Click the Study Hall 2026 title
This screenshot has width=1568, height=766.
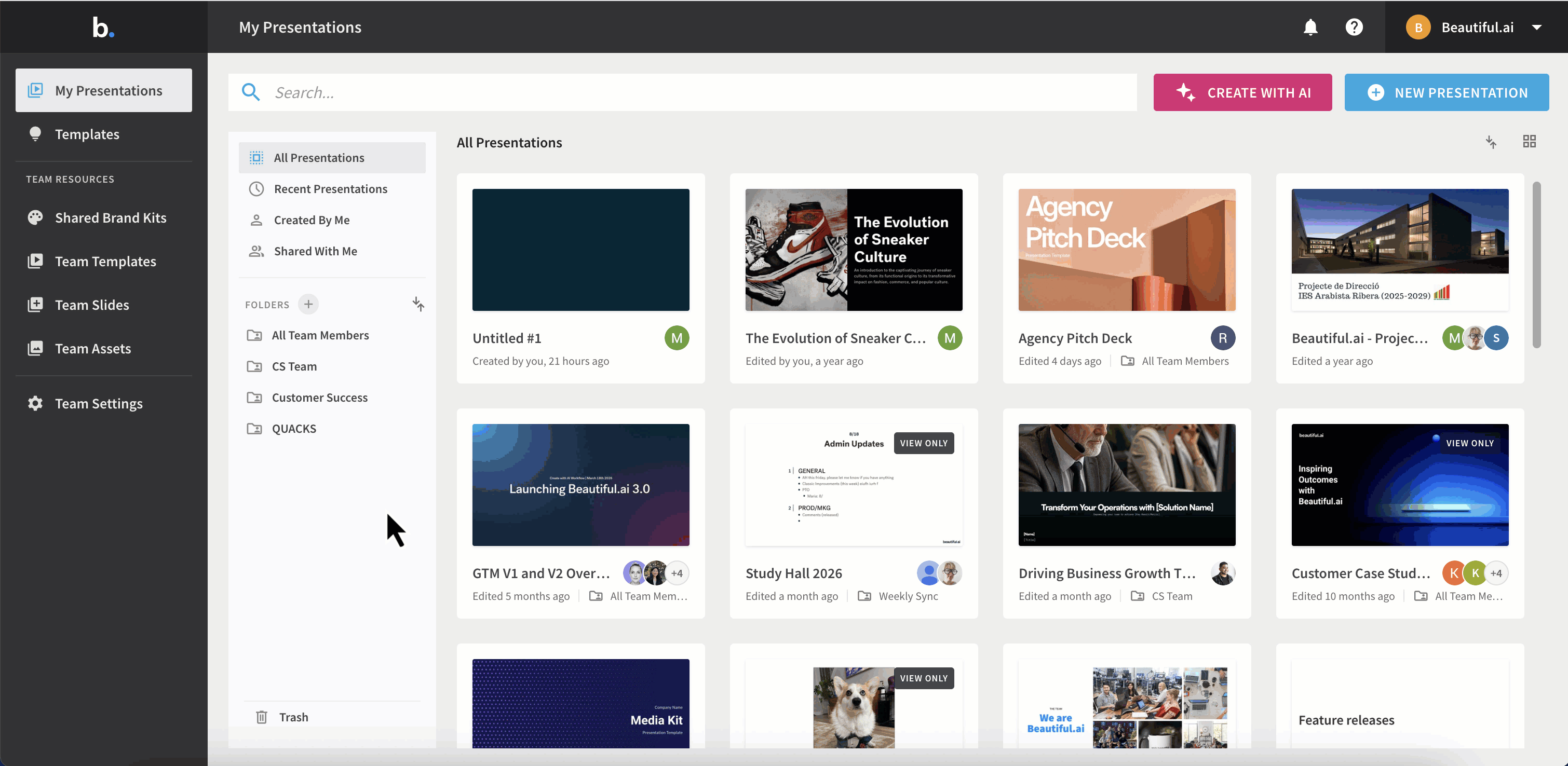point(794,573)
